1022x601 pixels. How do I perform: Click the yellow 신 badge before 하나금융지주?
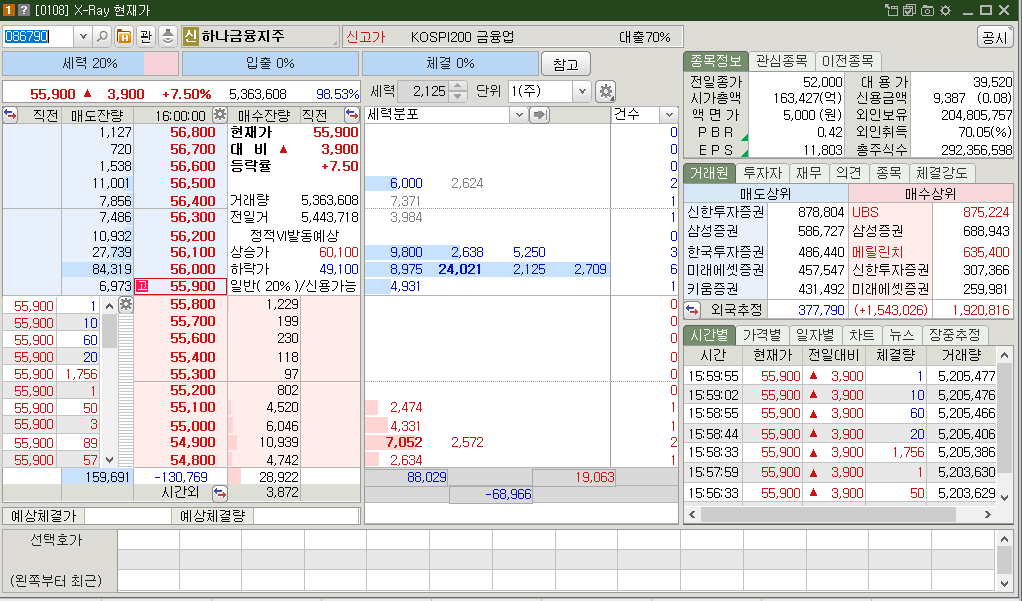tap(190, 37)
